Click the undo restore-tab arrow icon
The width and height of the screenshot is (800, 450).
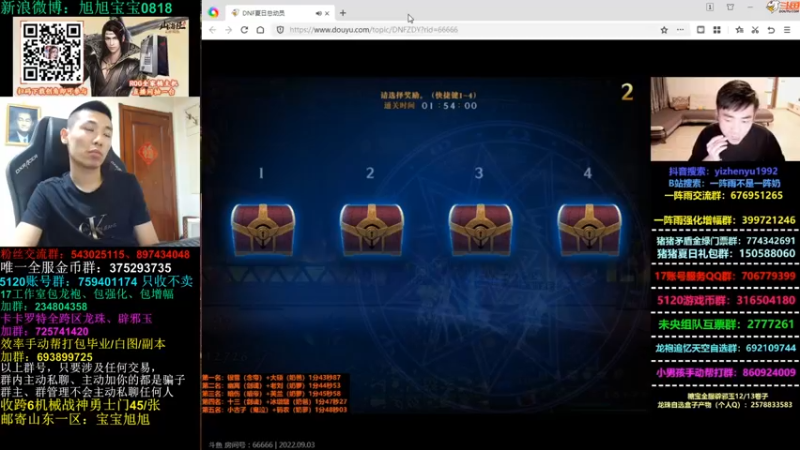click(x=771, y=30)
